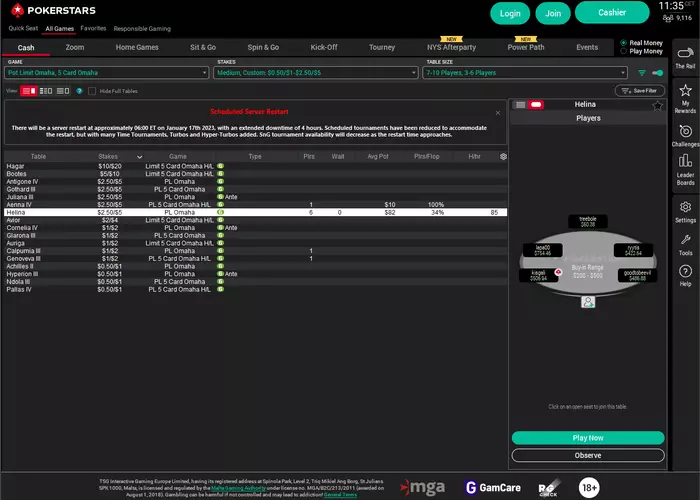Open Malta Gaming Authority link
Image resolution: width=700 pixels, height=500 pixels.
point(238,488)
